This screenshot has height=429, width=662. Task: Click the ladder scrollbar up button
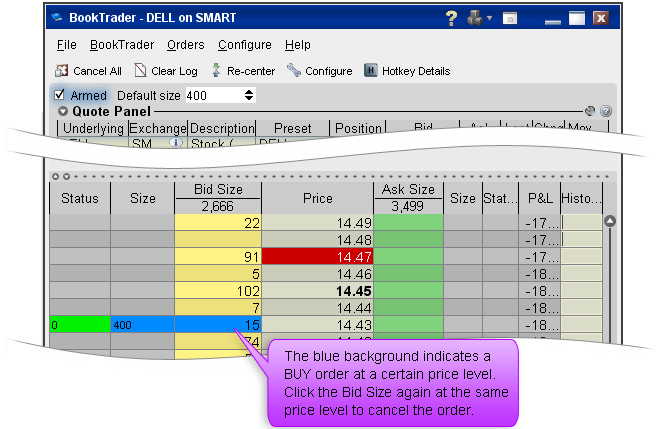(610, 221)
